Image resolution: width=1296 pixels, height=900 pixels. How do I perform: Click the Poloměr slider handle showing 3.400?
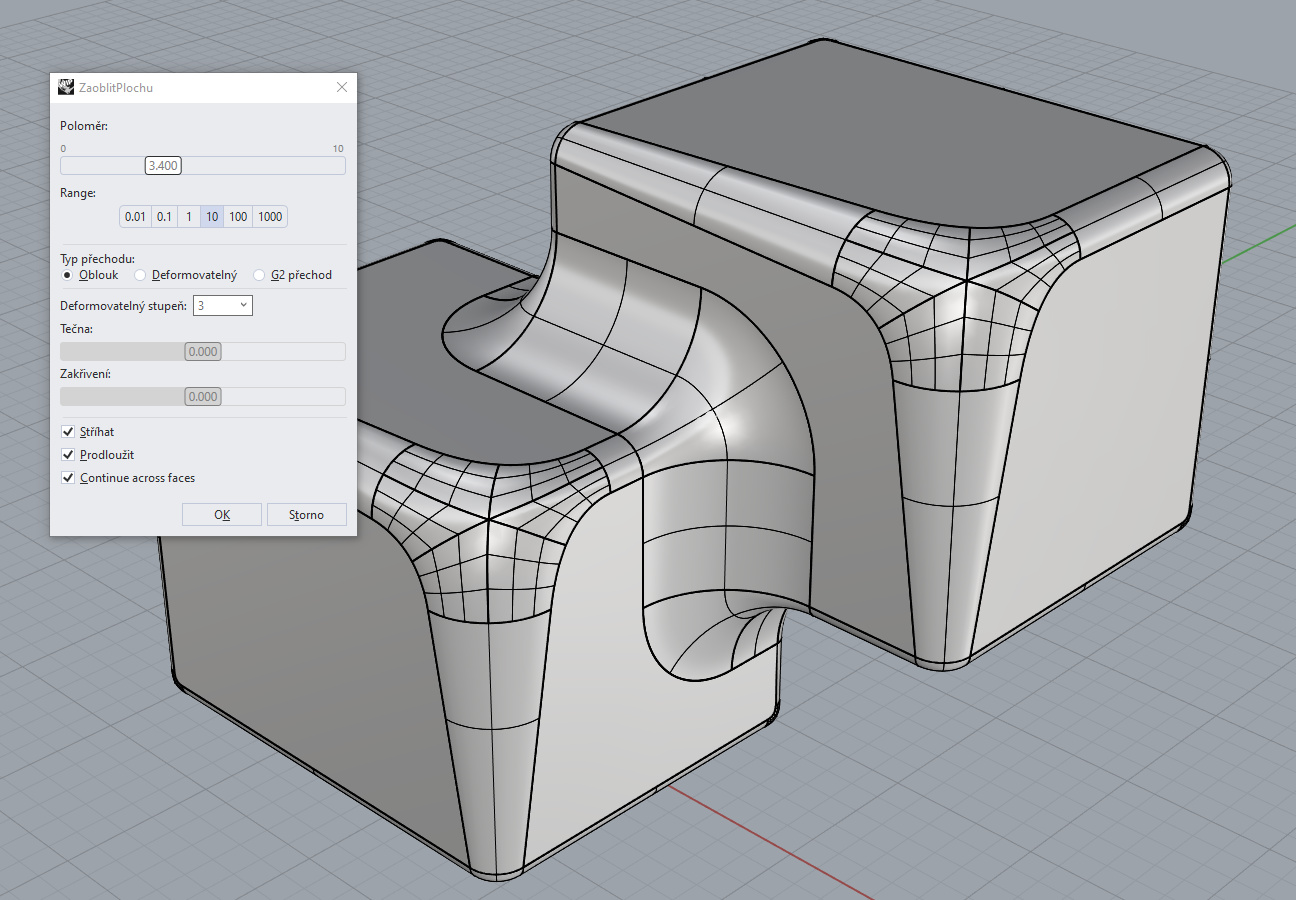click(x=163, y=166)
